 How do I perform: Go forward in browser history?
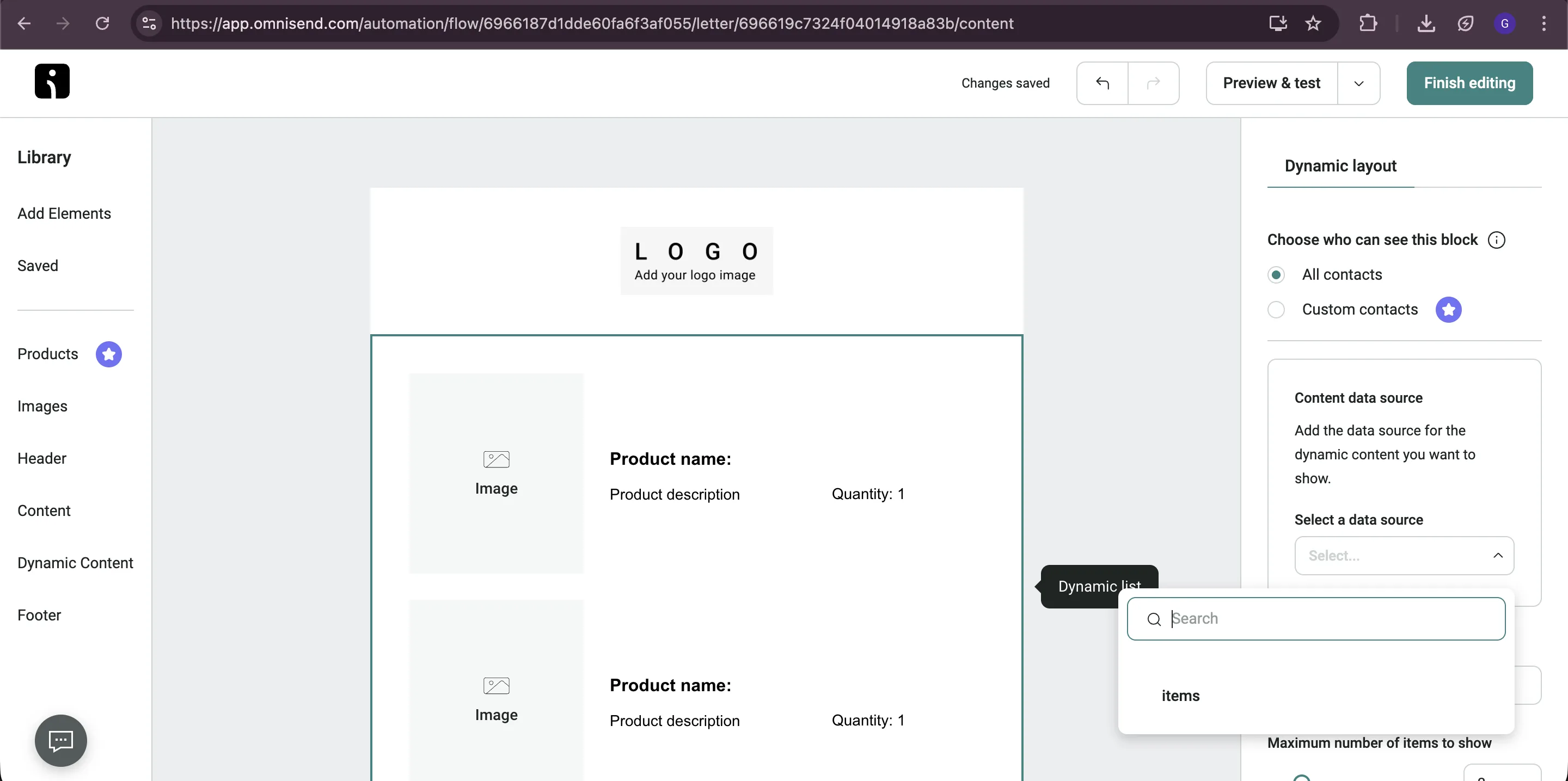[x=63, y=23]
